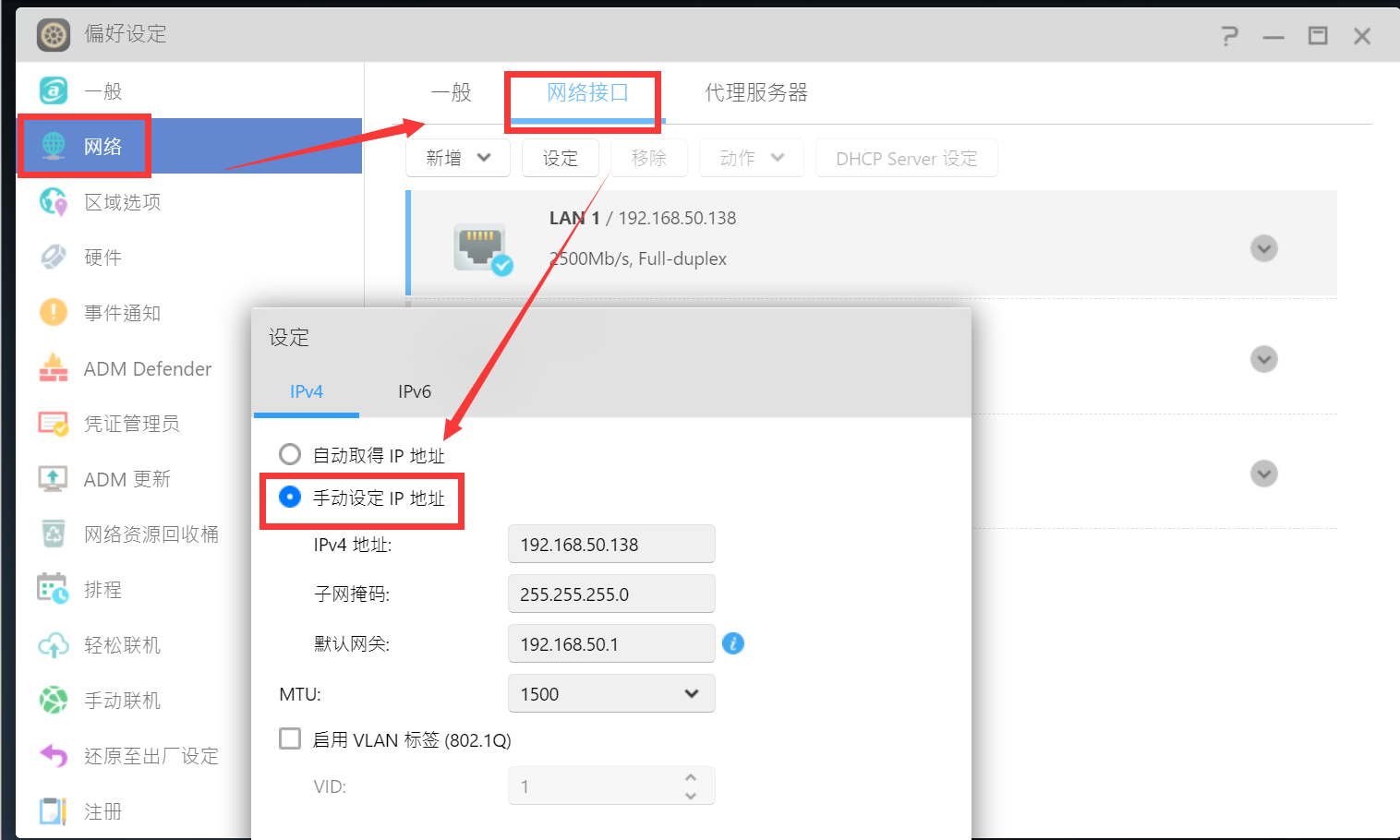The width and height of the screenshot is (1400, 840).
Task: Open 凭证管理员 in the sidebar
Action: tap(132, 424)
